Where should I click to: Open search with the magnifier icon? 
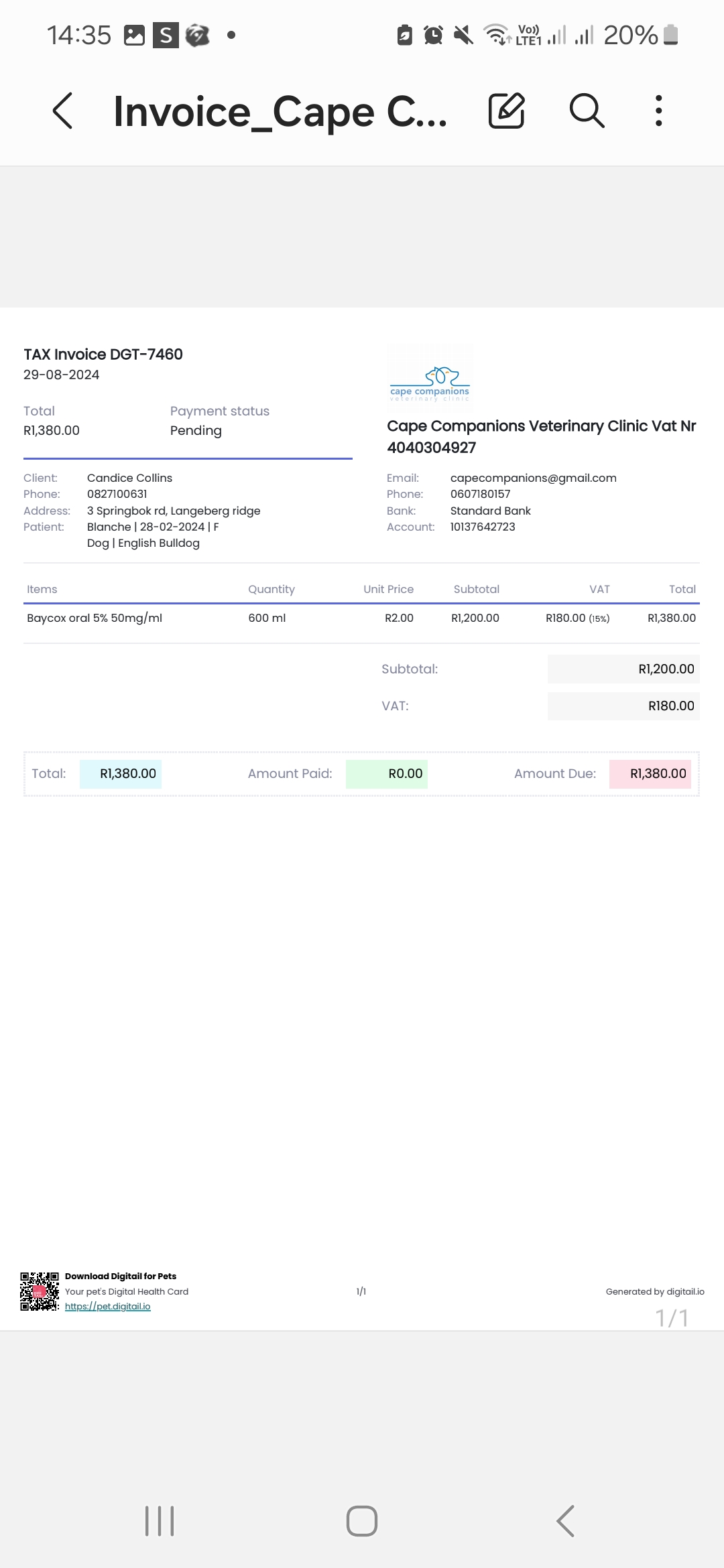[x=587, y=111]
